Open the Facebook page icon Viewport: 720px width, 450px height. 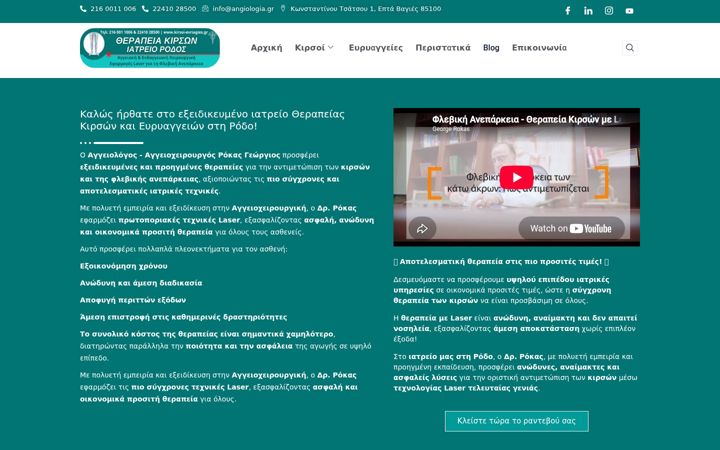coord(568,11)
